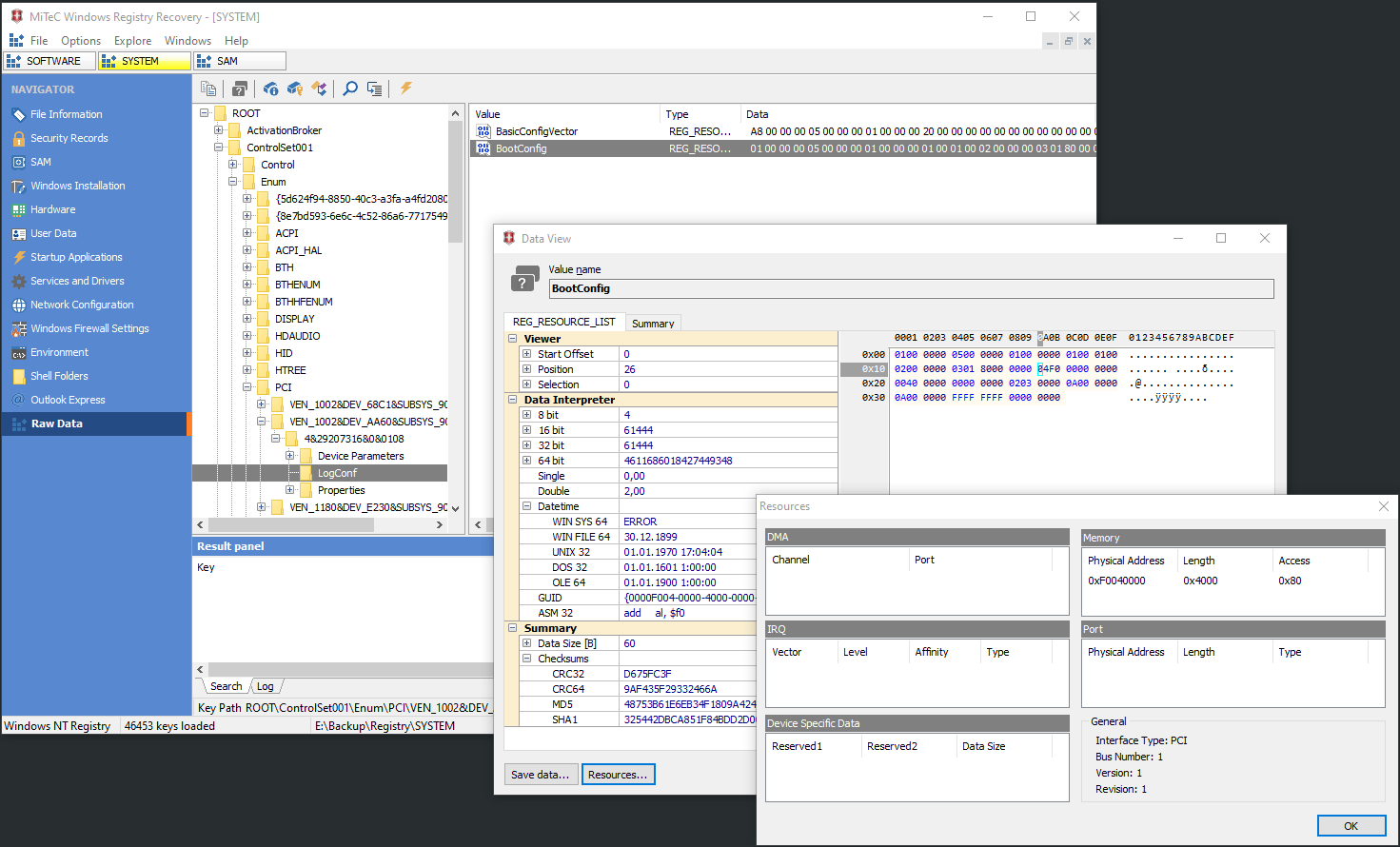The image size is (1400, 847).
Task: Click the tree's vertical scrollbar down arrow
Action: coord(455,508)
